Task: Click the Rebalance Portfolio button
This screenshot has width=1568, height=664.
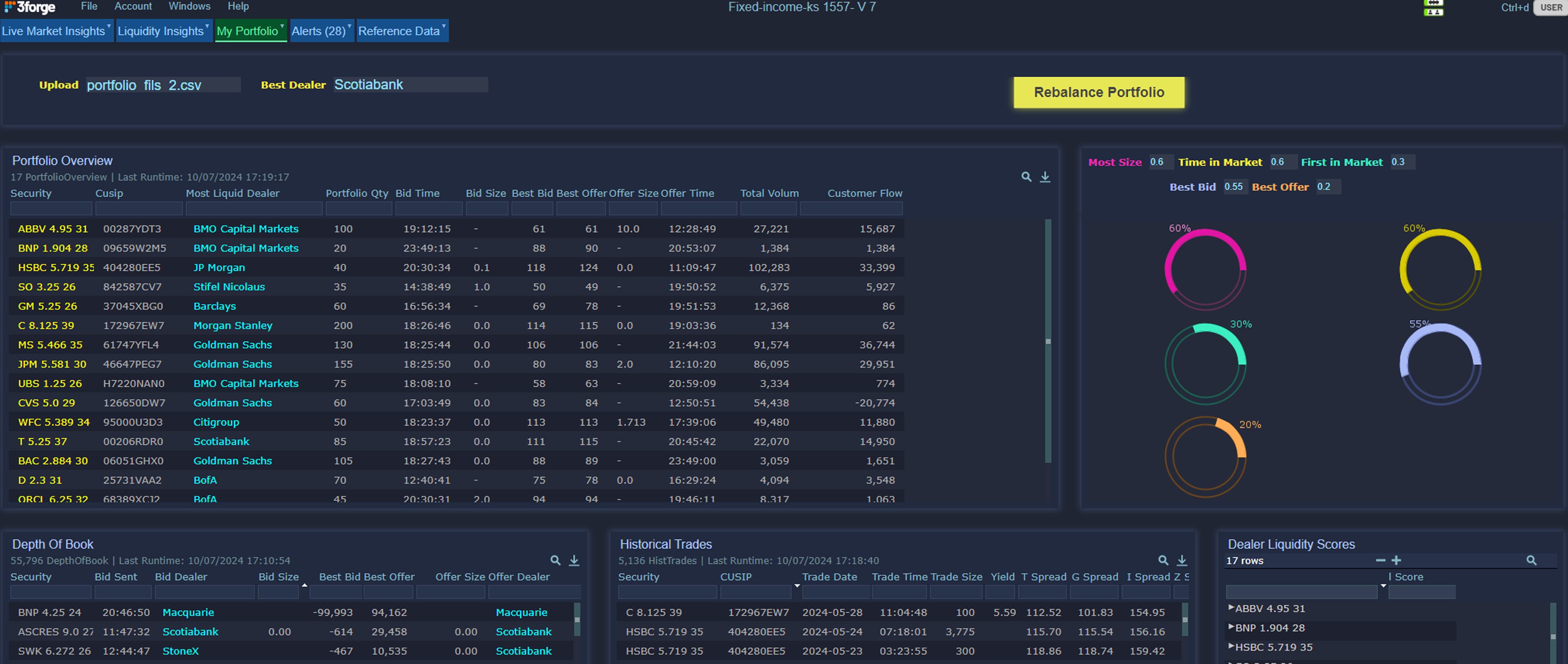Action: point(1099,93)
